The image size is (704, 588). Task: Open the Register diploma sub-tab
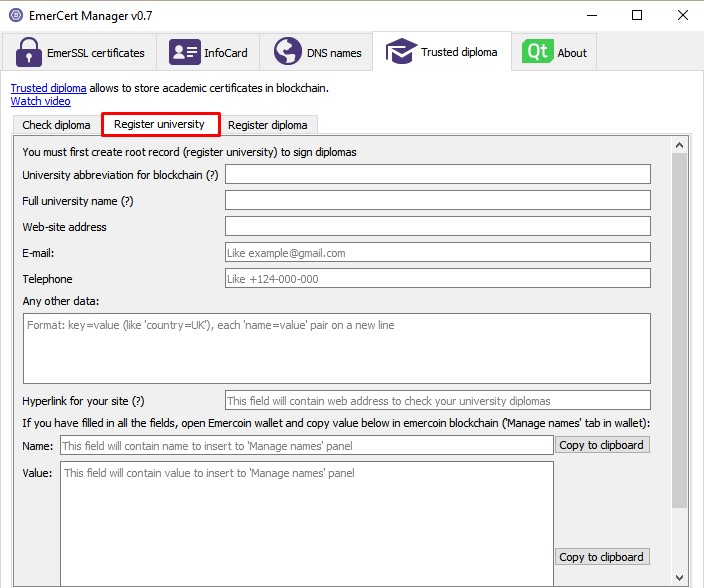click(x=268, y=125)
